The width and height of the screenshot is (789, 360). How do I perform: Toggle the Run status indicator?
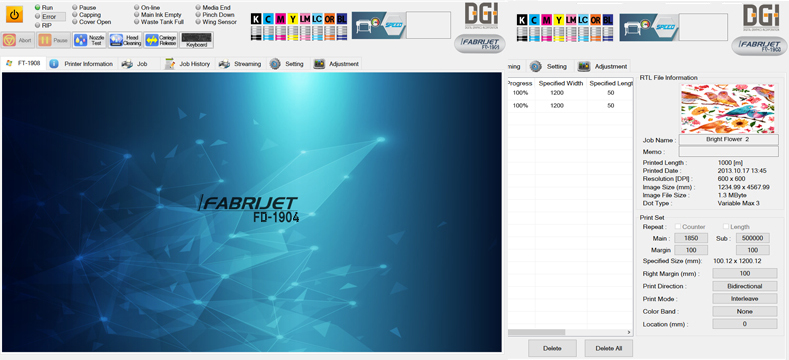(38, 8)
